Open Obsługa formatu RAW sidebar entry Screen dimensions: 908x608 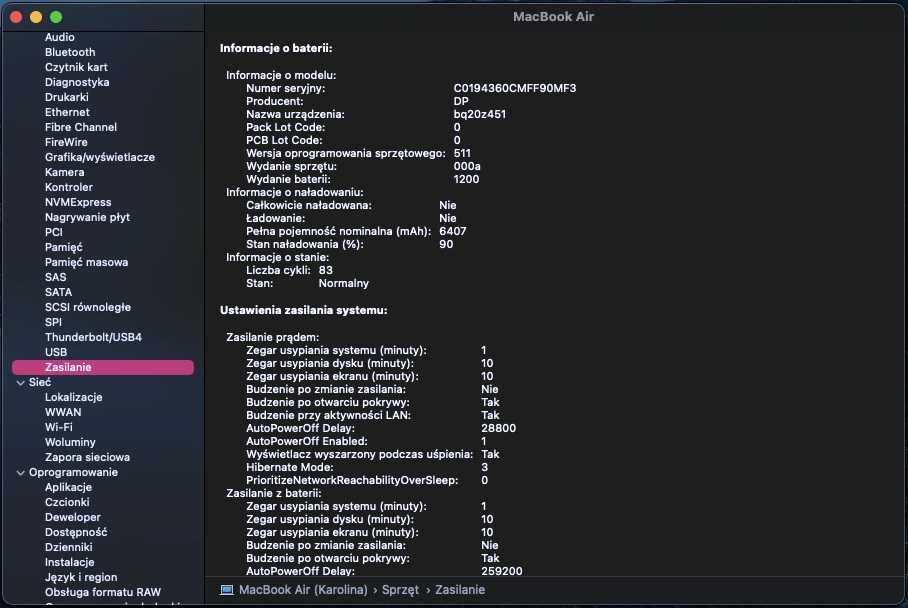(103, 592)
